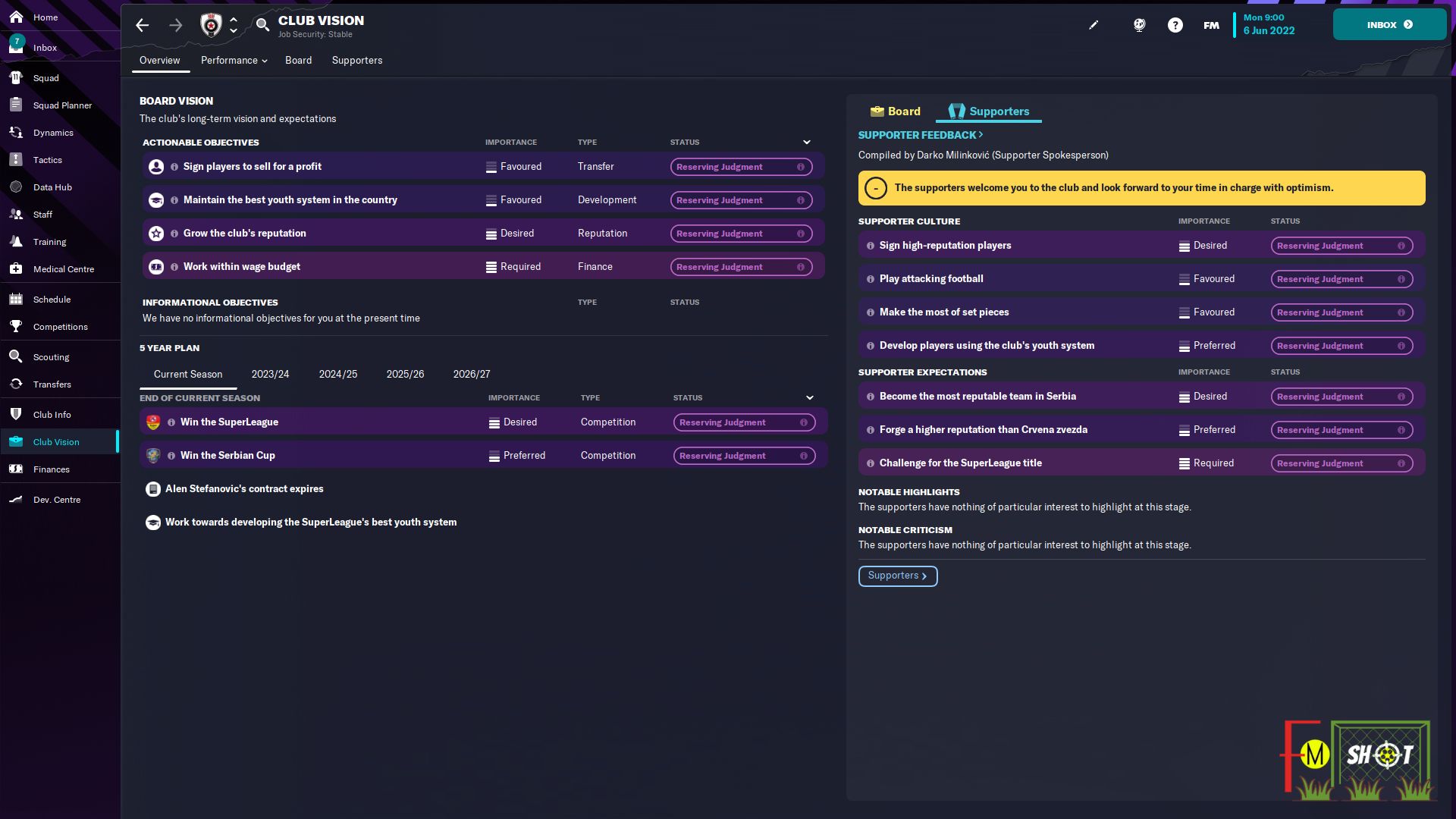Select Supporters tab in right panel
This screenshot has width=1456, height=819.
[x=989, y=111]
